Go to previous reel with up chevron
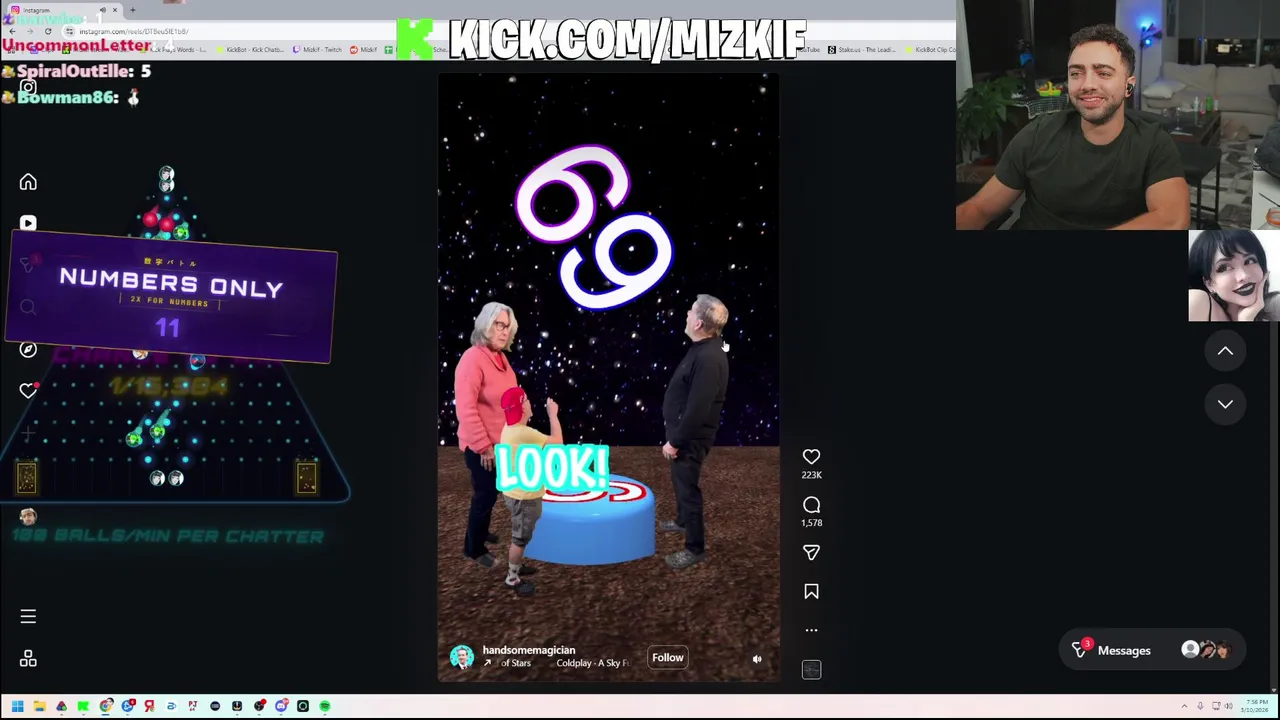 tap(1225, 351)
